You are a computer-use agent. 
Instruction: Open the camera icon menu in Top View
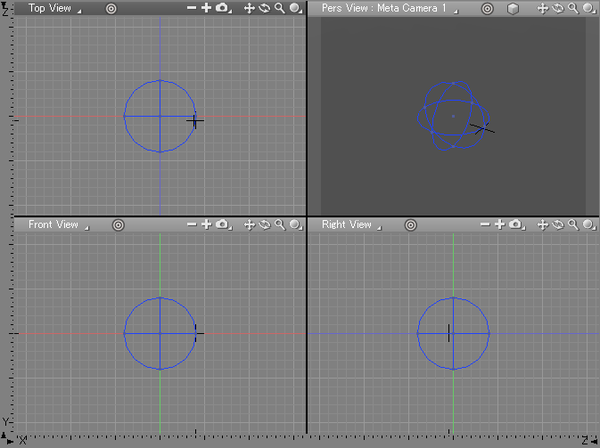pos(223,8)
